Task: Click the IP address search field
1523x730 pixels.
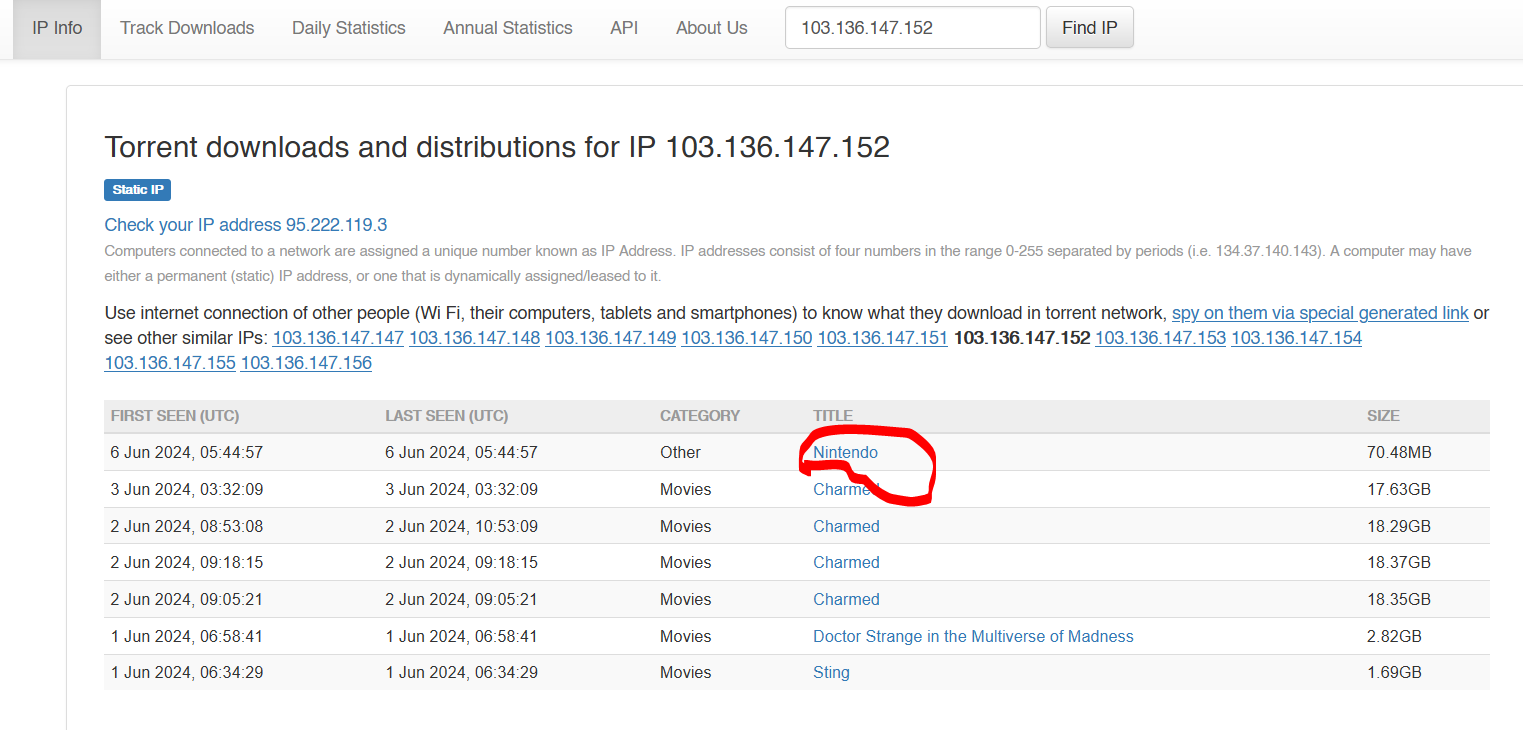Action: point(913,28)
